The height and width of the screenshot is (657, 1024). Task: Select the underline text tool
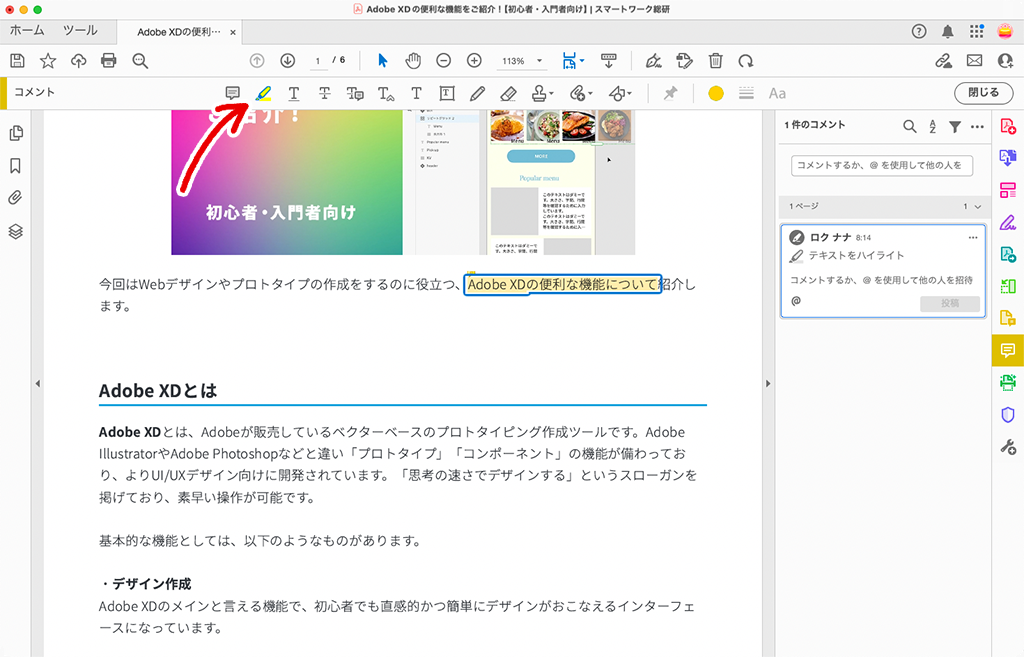[x=294, y=93]
